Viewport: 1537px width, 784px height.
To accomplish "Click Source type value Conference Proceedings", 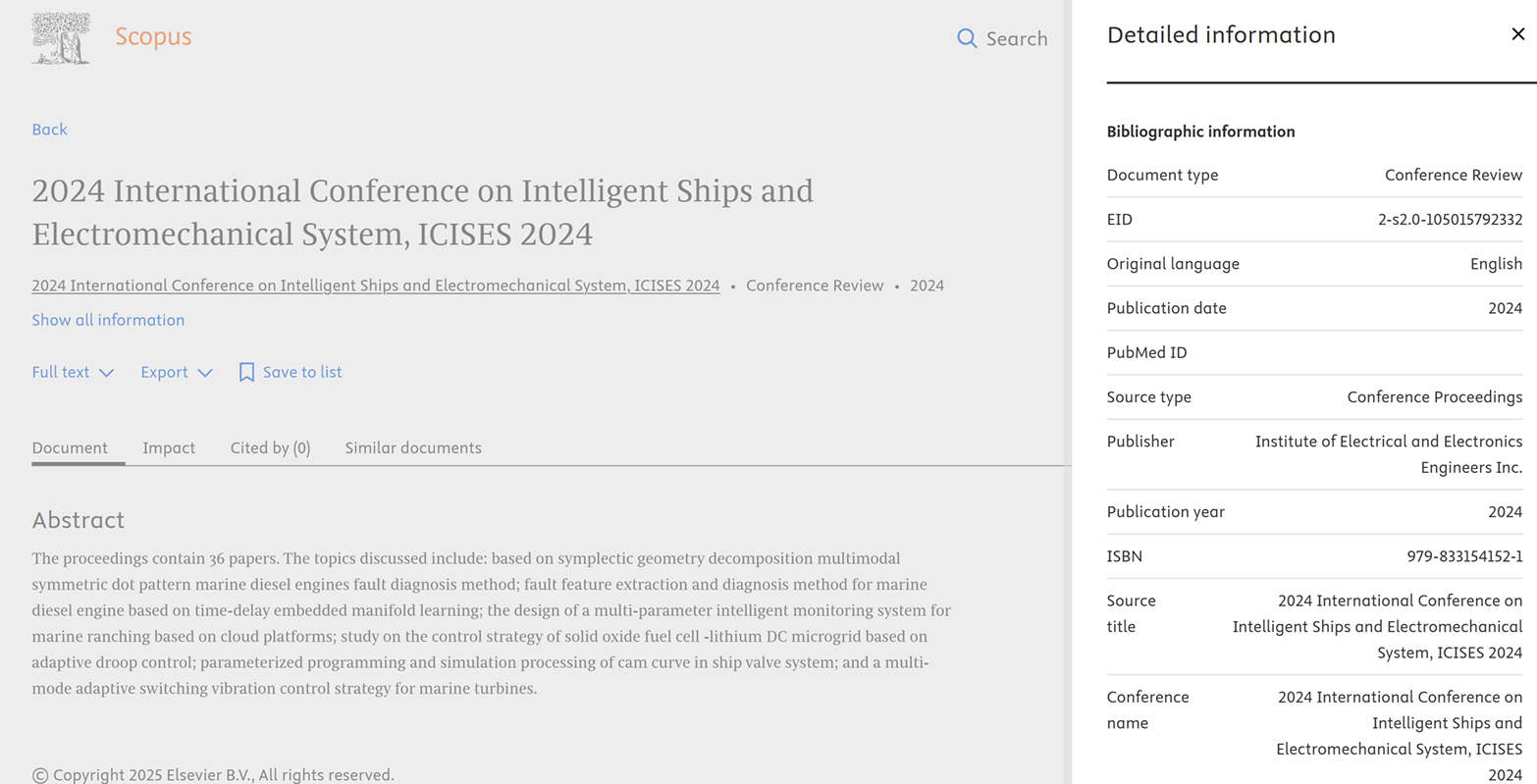I will tap(1435, 397).
